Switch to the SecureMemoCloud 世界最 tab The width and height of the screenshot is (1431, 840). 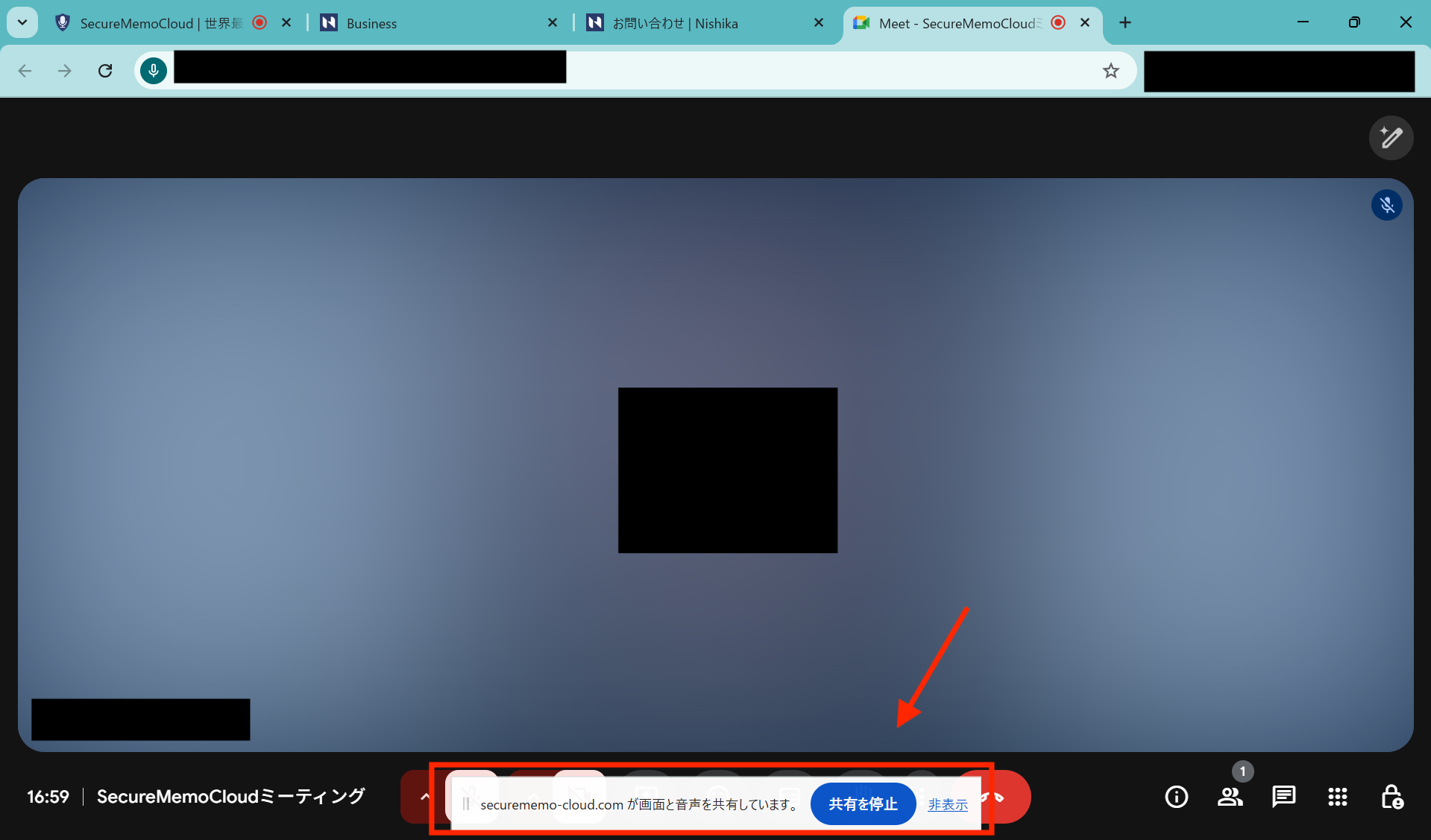click(x=160, y=23)
